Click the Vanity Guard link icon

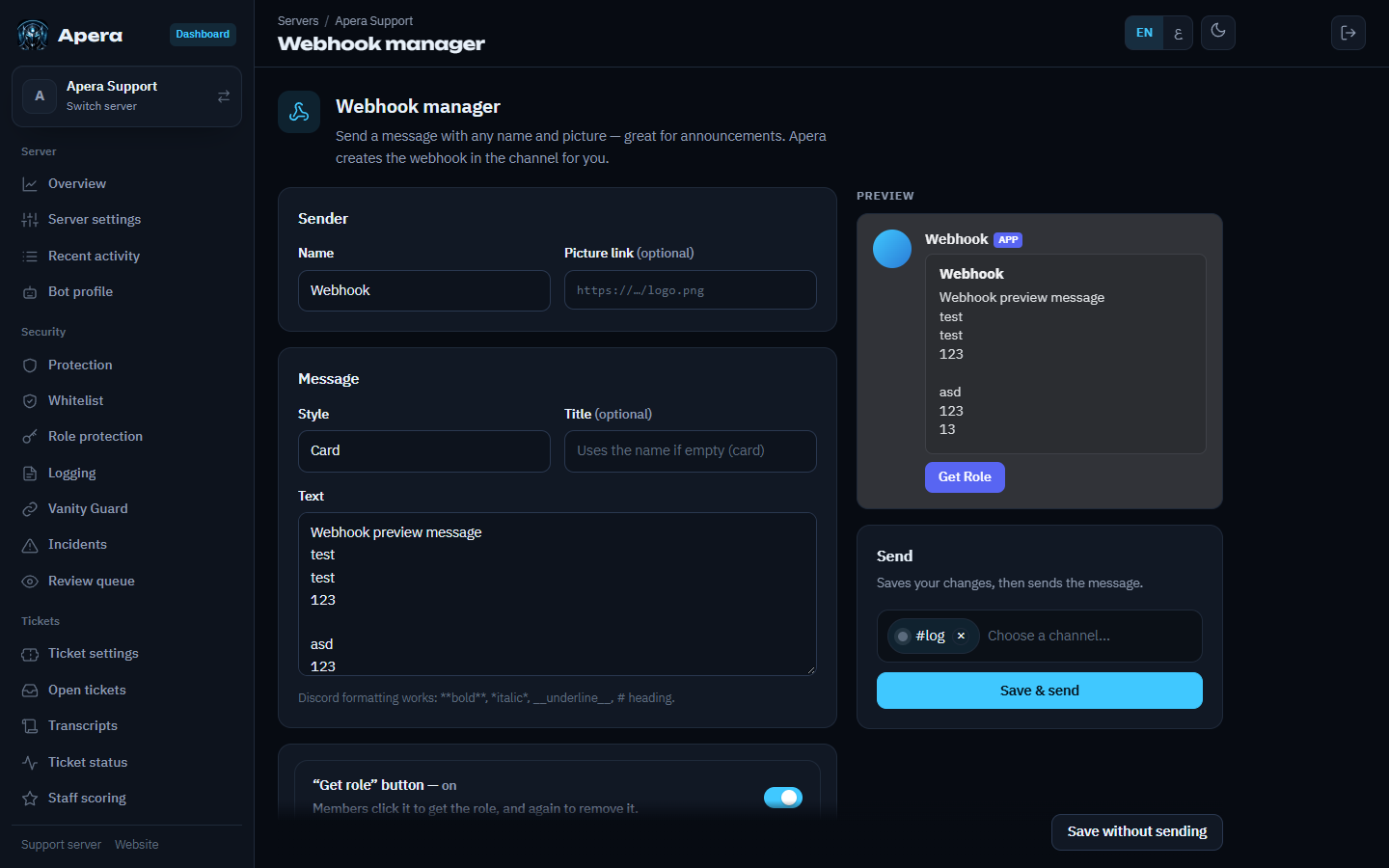pos(30,509)
